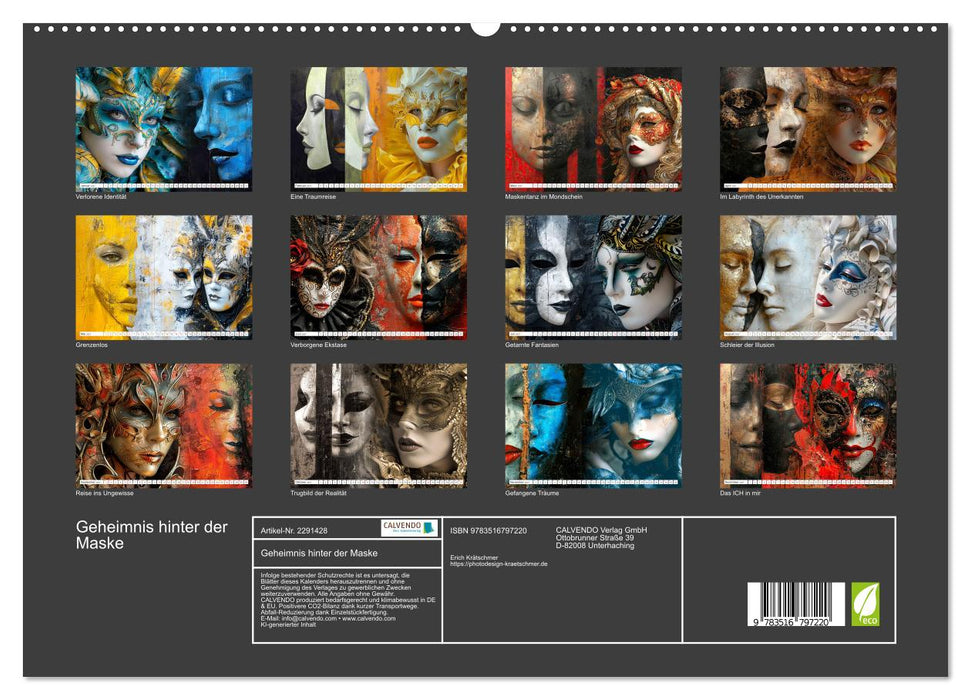Click the 'Maskentanz im Mondschein' thumbnail image

pos(593,129)
